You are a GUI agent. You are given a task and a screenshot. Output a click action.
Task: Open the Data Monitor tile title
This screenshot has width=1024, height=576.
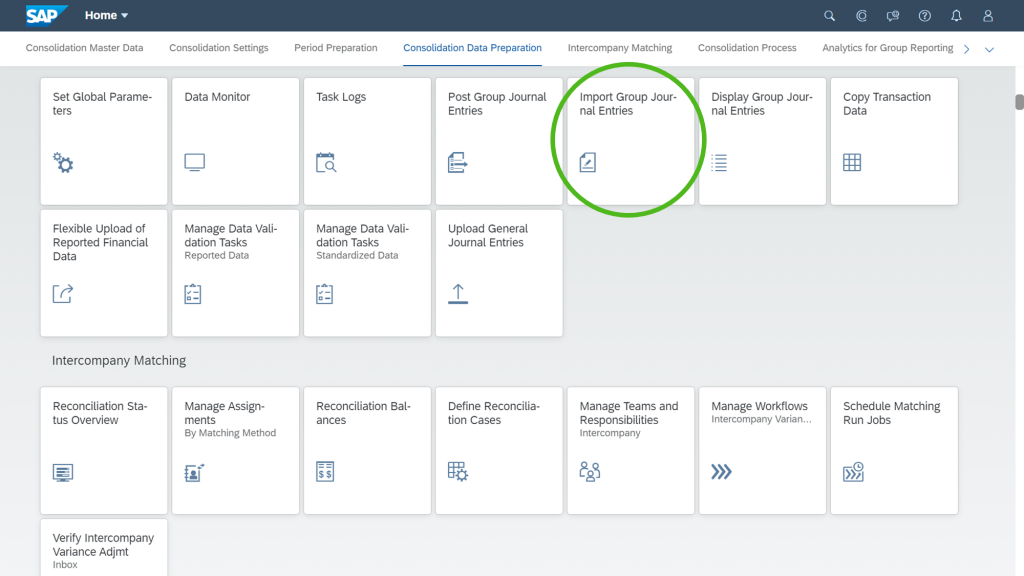click(x=217, y=97)
